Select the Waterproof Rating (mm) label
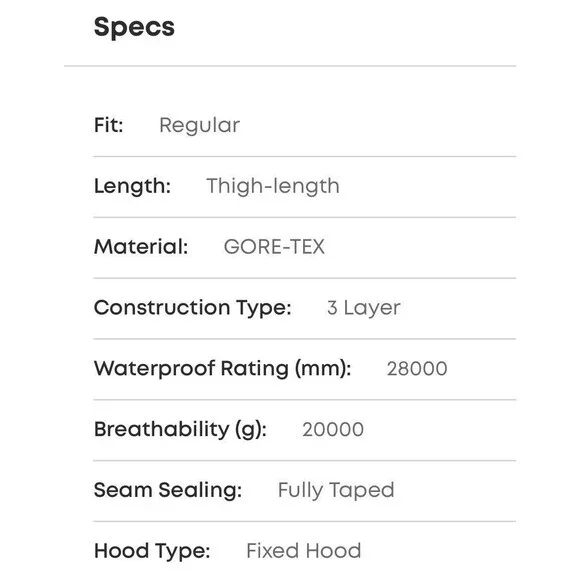This screenshot has height=580, width=580. [223, 368]
